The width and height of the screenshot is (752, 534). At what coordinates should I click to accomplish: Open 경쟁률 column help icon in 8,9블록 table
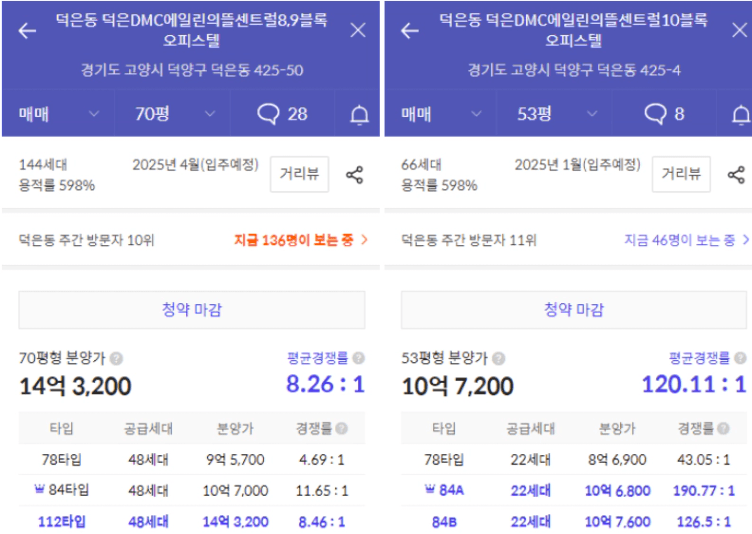(x=341, y=428)
